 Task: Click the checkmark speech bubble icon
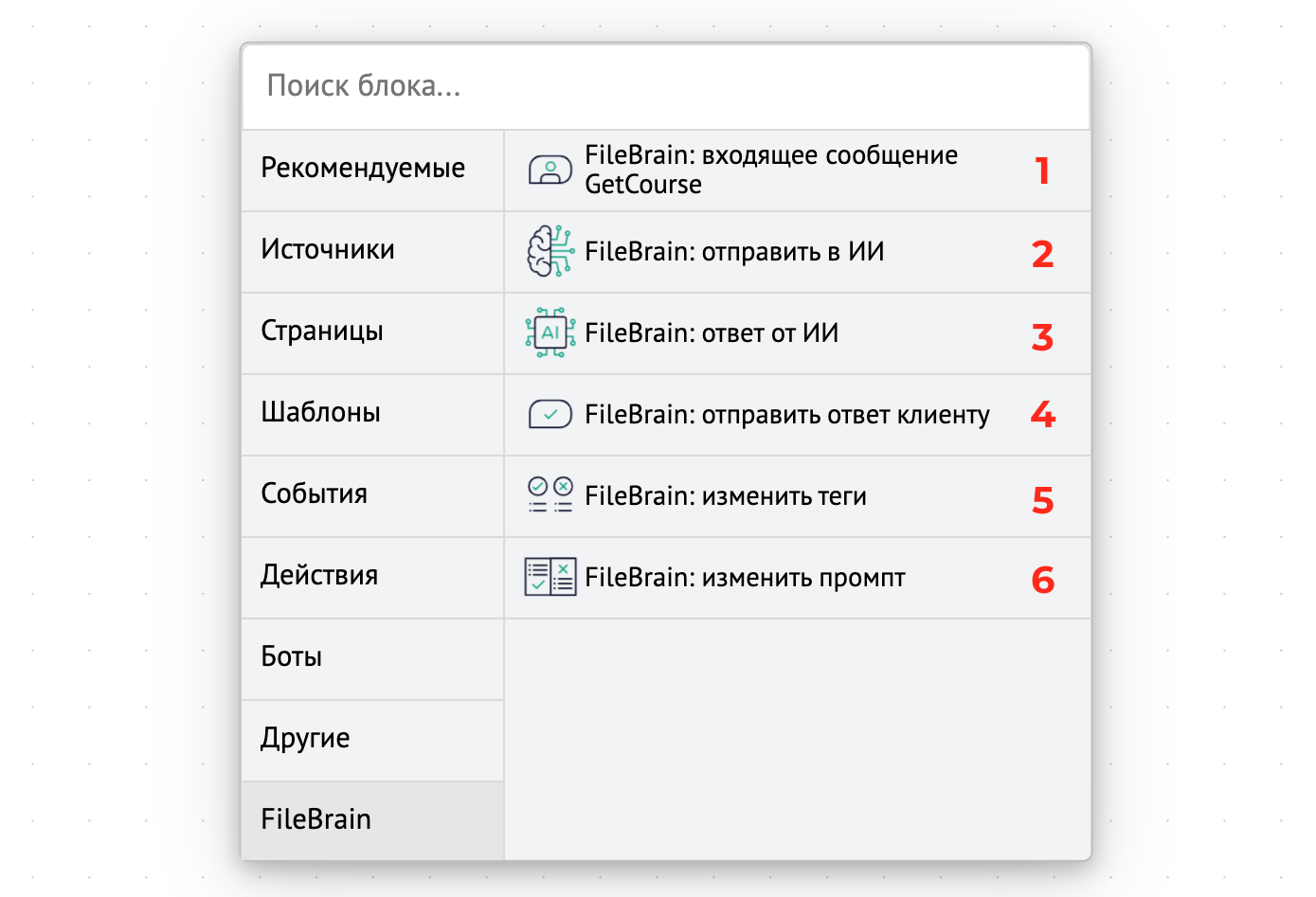tap(549, 414)
